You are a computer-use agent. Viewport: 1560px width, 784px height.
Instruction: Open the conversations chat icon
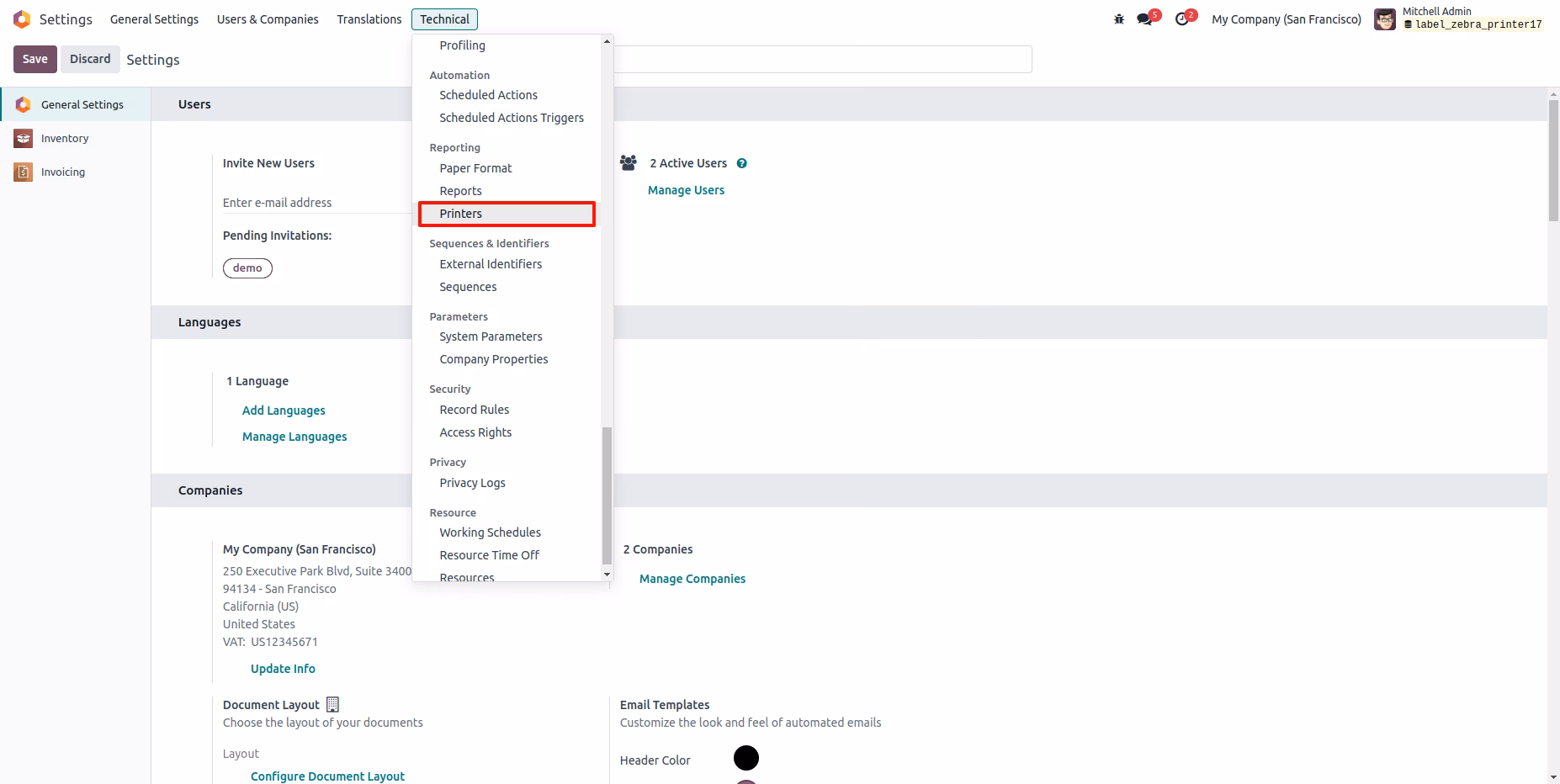[x=1144, y=19]
